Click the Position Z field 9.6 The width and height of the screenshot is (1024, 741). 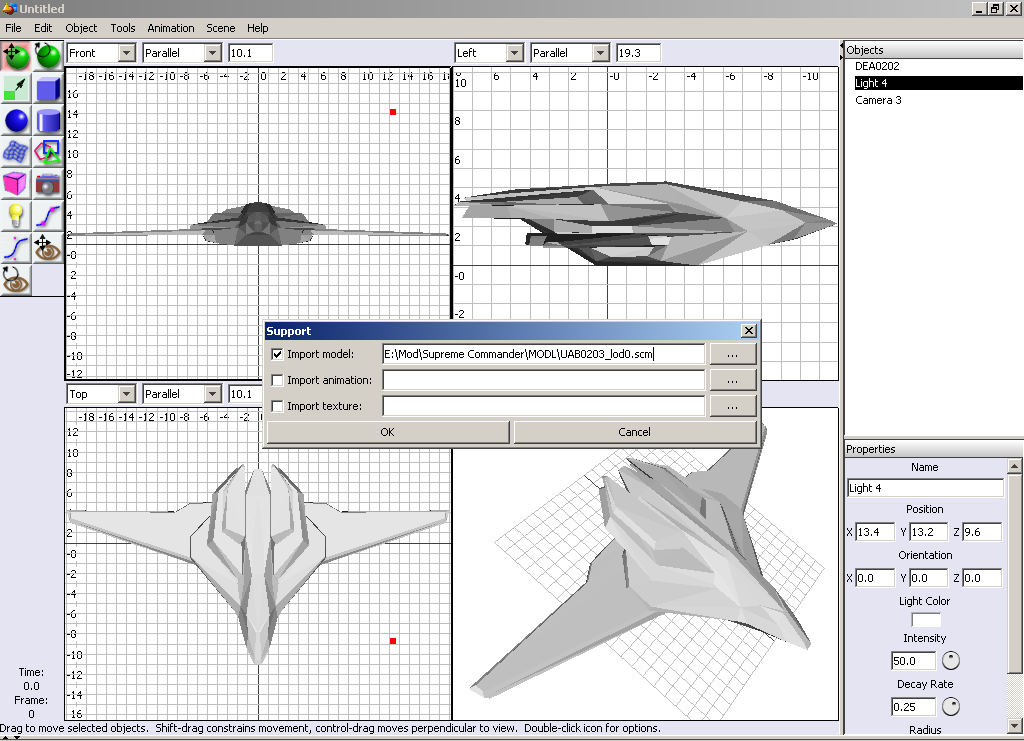tap(982, 532)
